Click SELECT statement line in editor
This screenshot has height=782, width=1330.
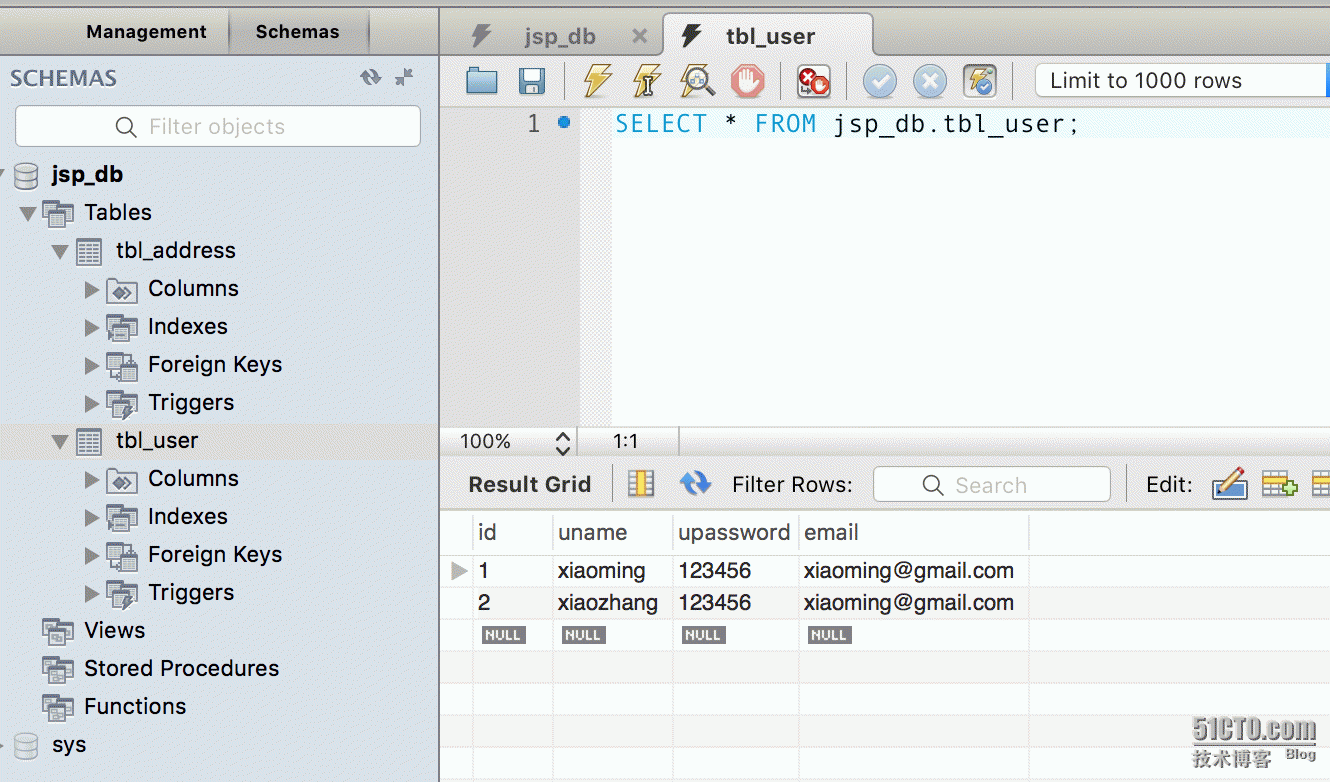coord(846,124)
